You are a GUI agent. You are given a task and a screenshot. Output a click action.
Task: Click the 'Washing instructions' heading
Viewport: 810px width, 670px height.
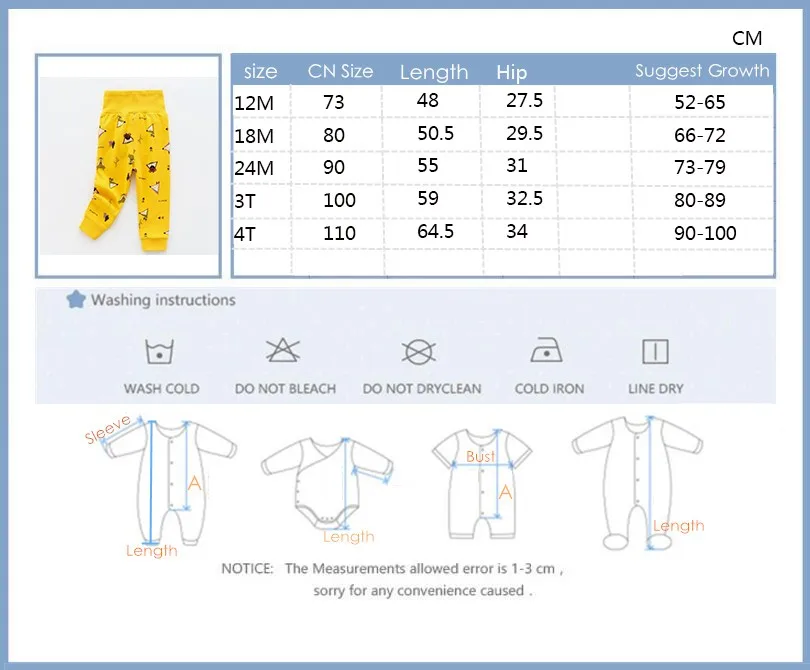point(163,300)
